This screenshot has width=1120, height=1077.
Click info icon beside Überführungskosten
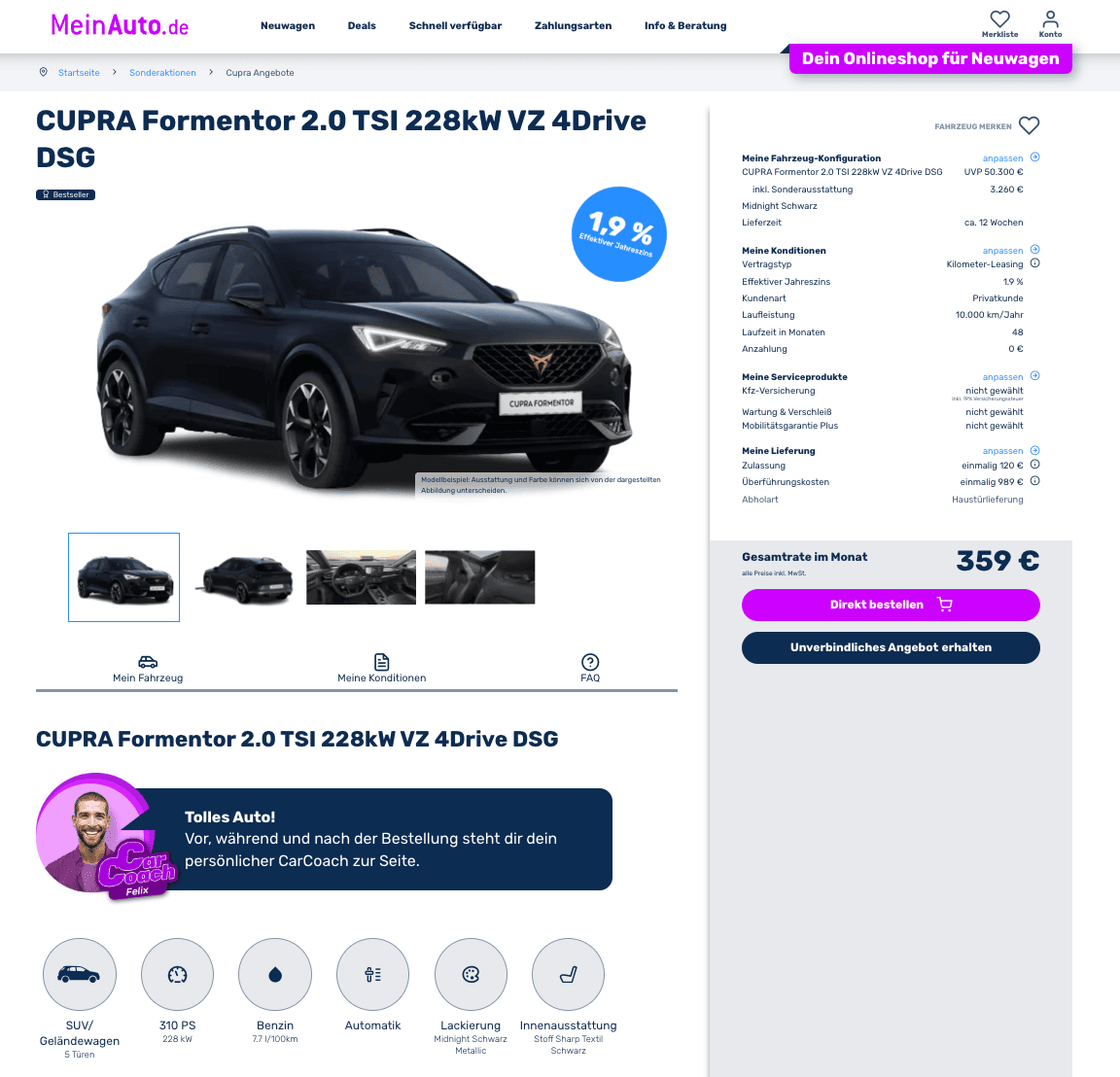click(x=1035, y=481)
